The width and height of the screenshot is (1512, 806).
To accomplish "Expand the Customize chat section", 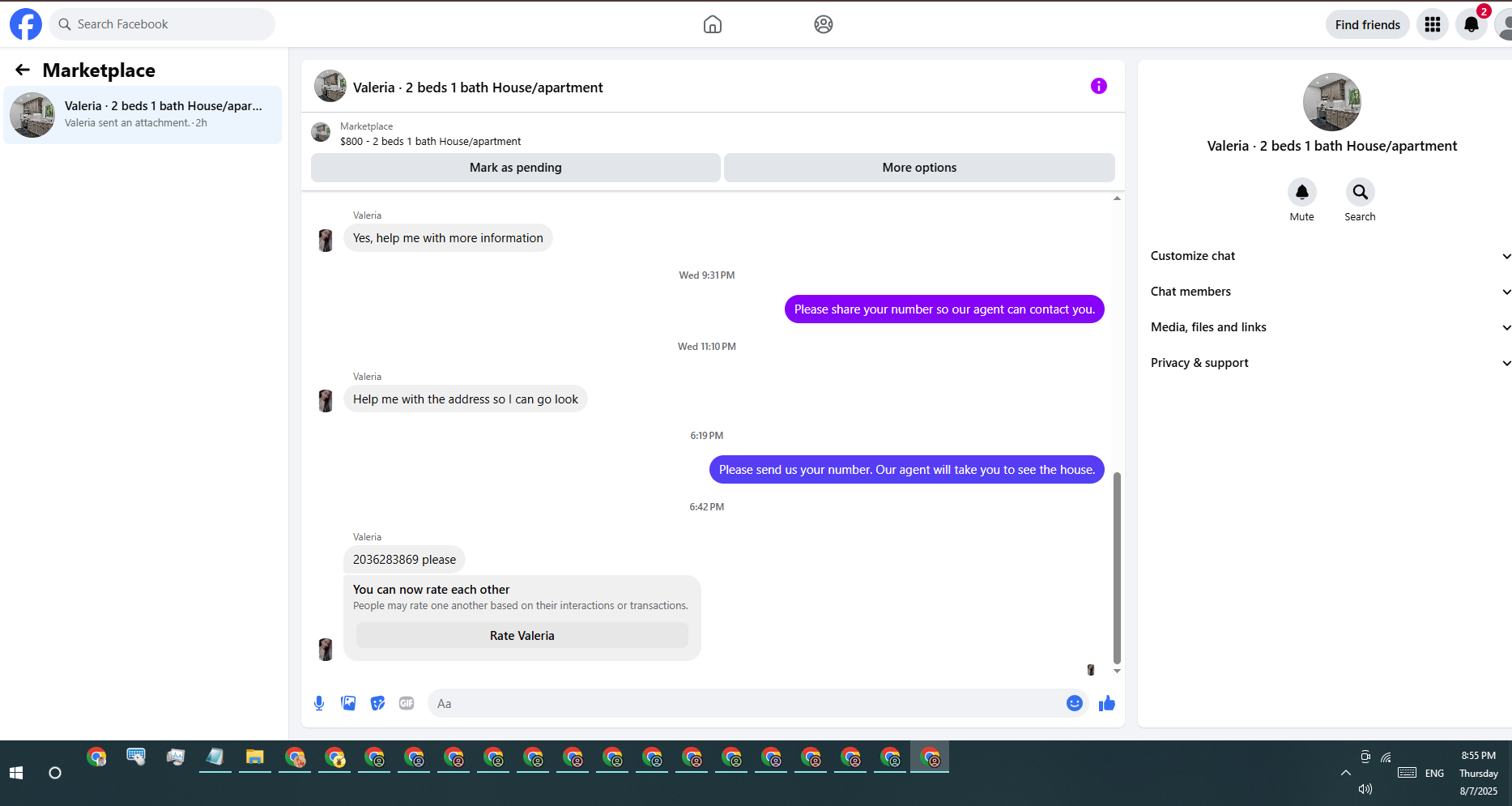I will [1331, 256].
